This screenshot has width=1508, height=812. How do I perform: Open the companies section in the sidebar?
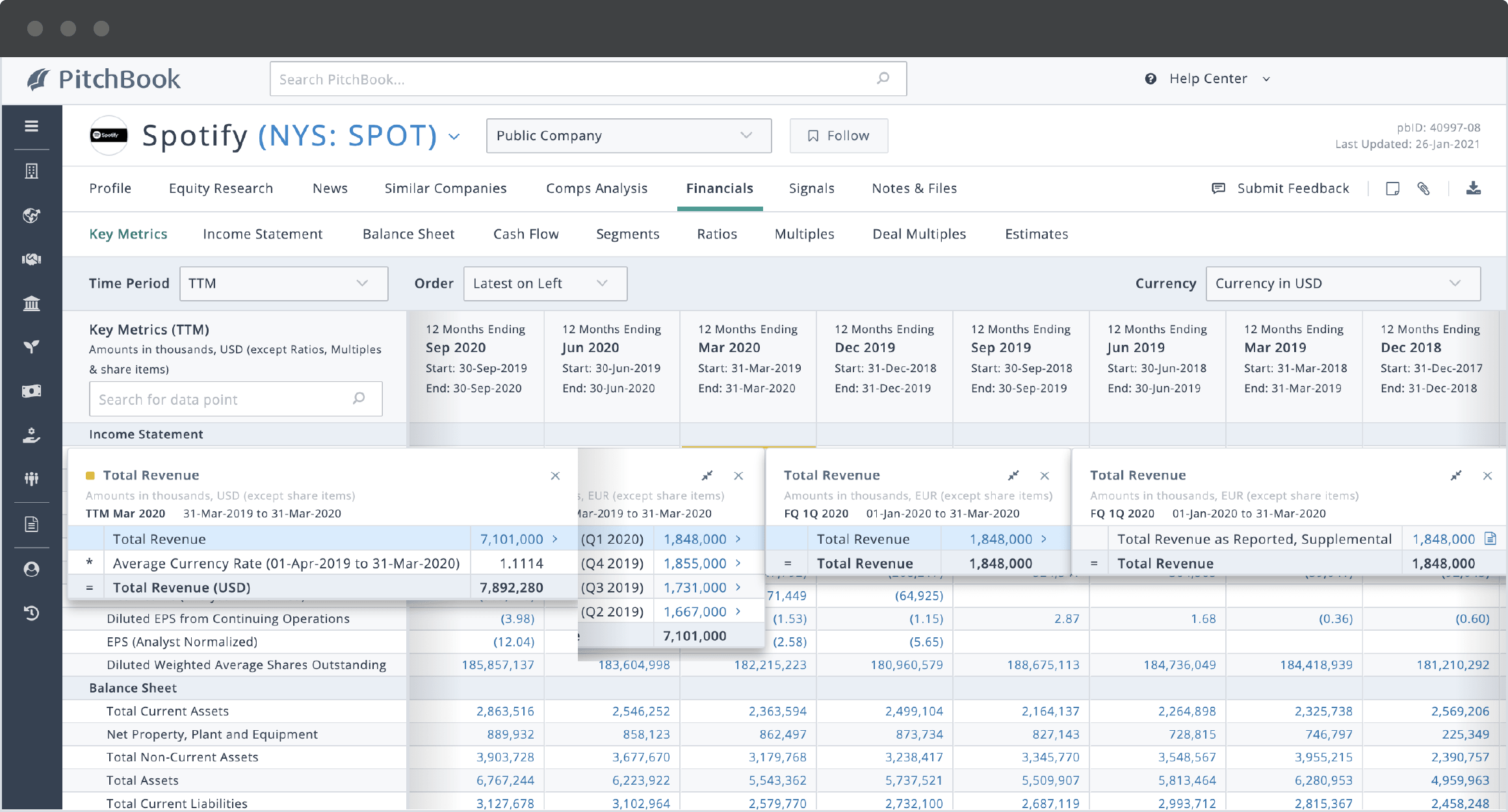click(31, 171)
